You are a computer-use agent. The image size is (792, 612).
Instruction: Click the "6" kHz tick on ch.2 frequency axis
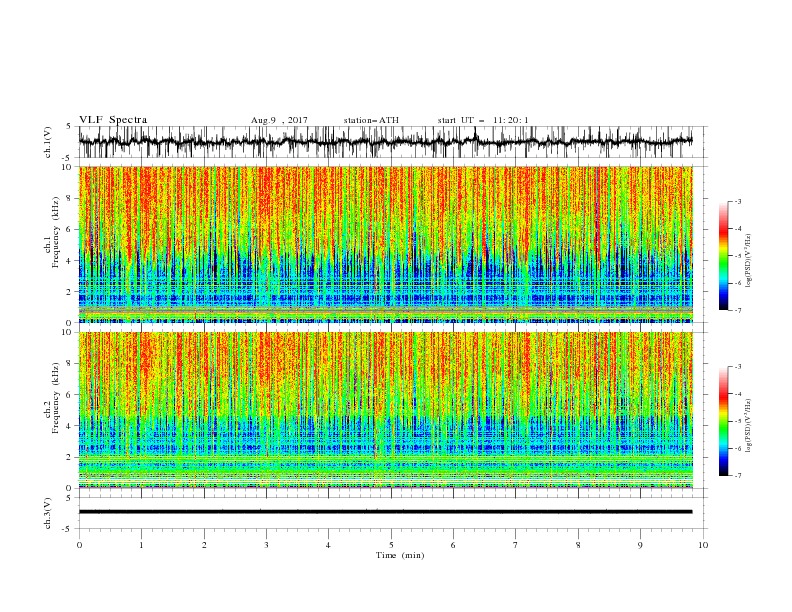click(71, 395)
